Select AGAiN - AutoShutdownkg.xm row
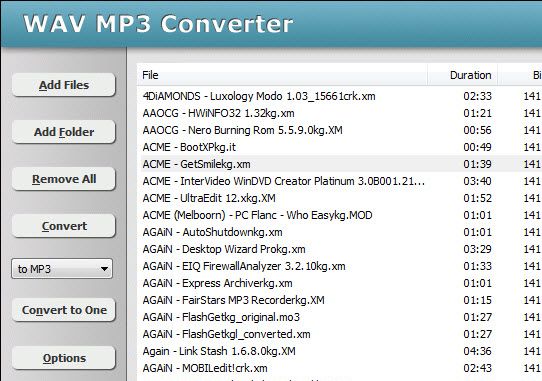Screen dimensions: 542x381 (x=340, y=232)
